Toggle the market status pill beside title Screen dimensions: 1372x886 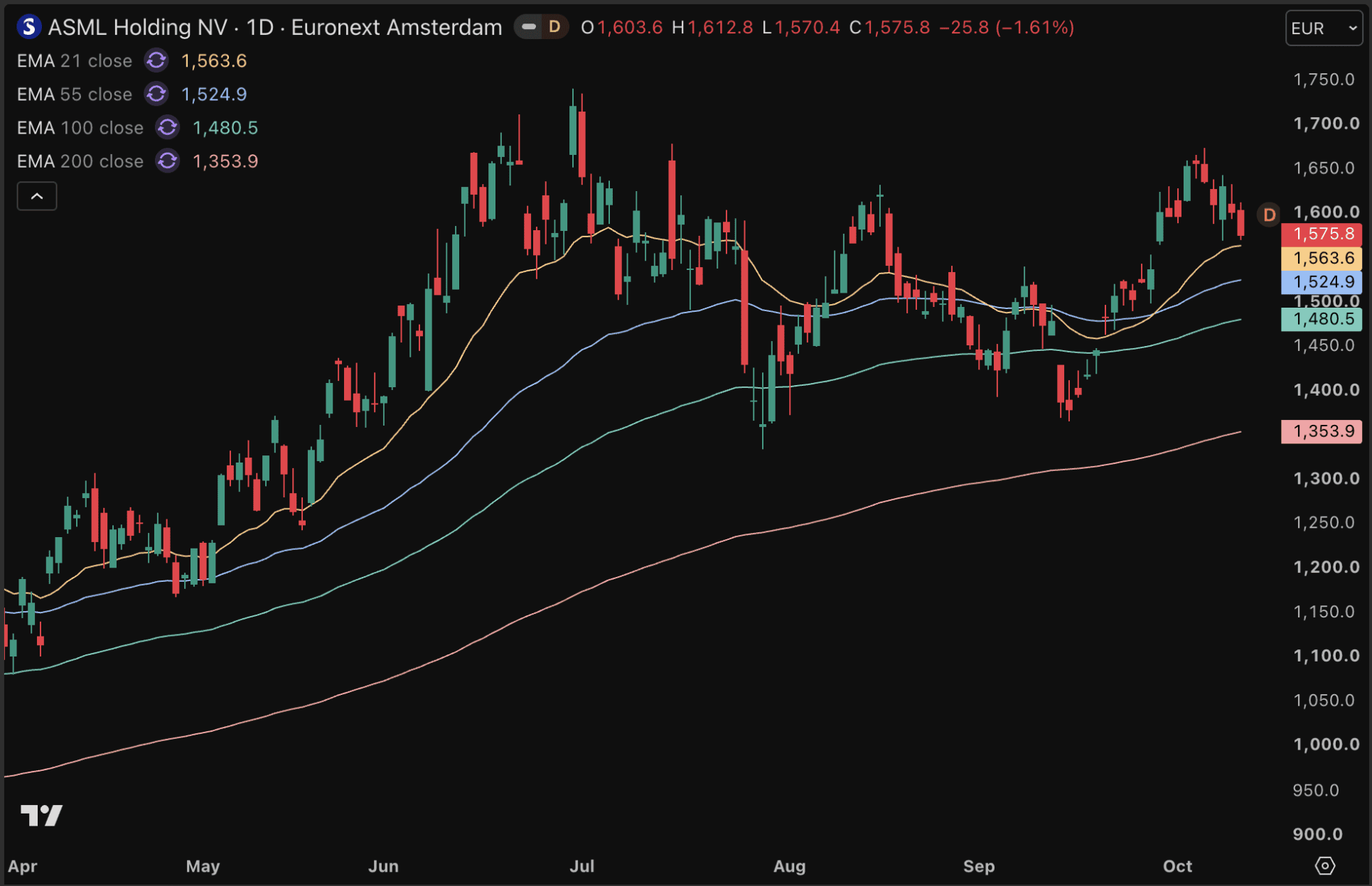(541, 27)
